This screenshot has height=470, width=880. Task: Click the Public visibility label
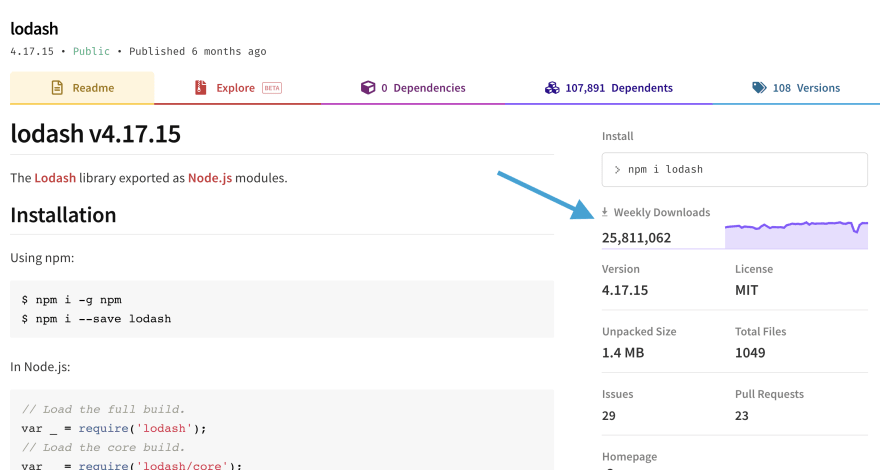pyautogui.click(x=91, y=51)
